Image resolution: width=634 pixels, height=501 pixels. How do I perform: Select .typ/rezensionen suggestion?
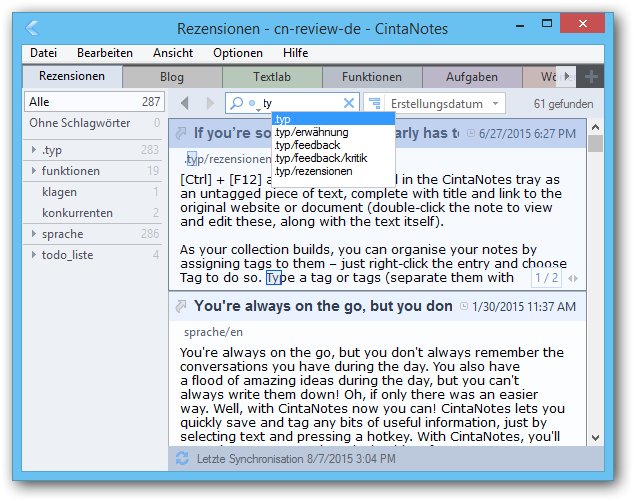point(334,171)
